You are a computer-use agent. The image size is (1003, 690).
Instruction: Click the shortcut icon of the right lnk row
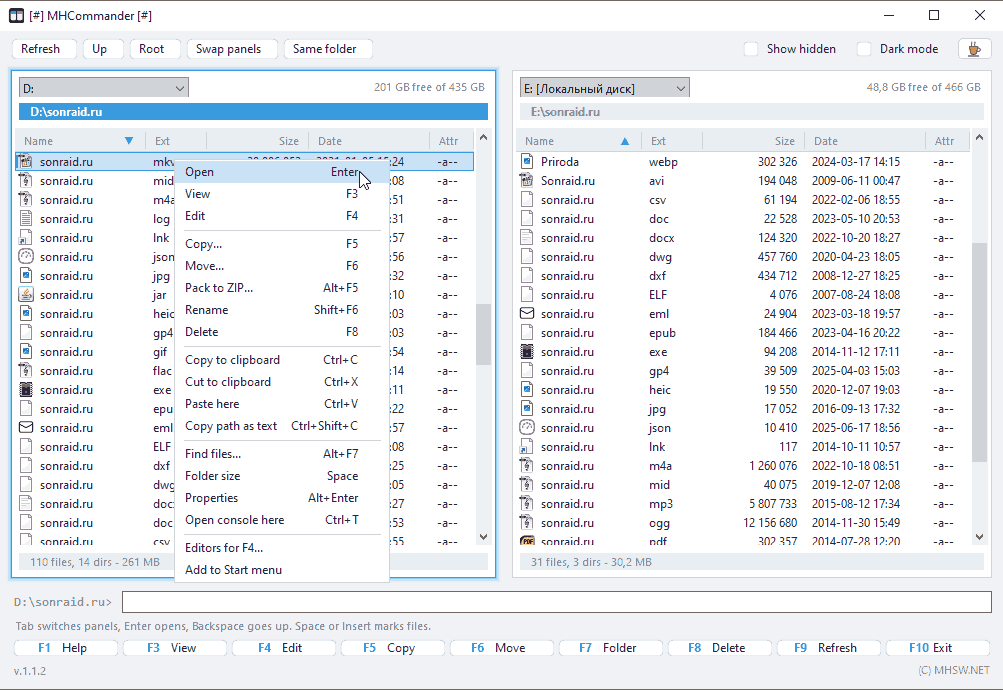pos(526,447)
